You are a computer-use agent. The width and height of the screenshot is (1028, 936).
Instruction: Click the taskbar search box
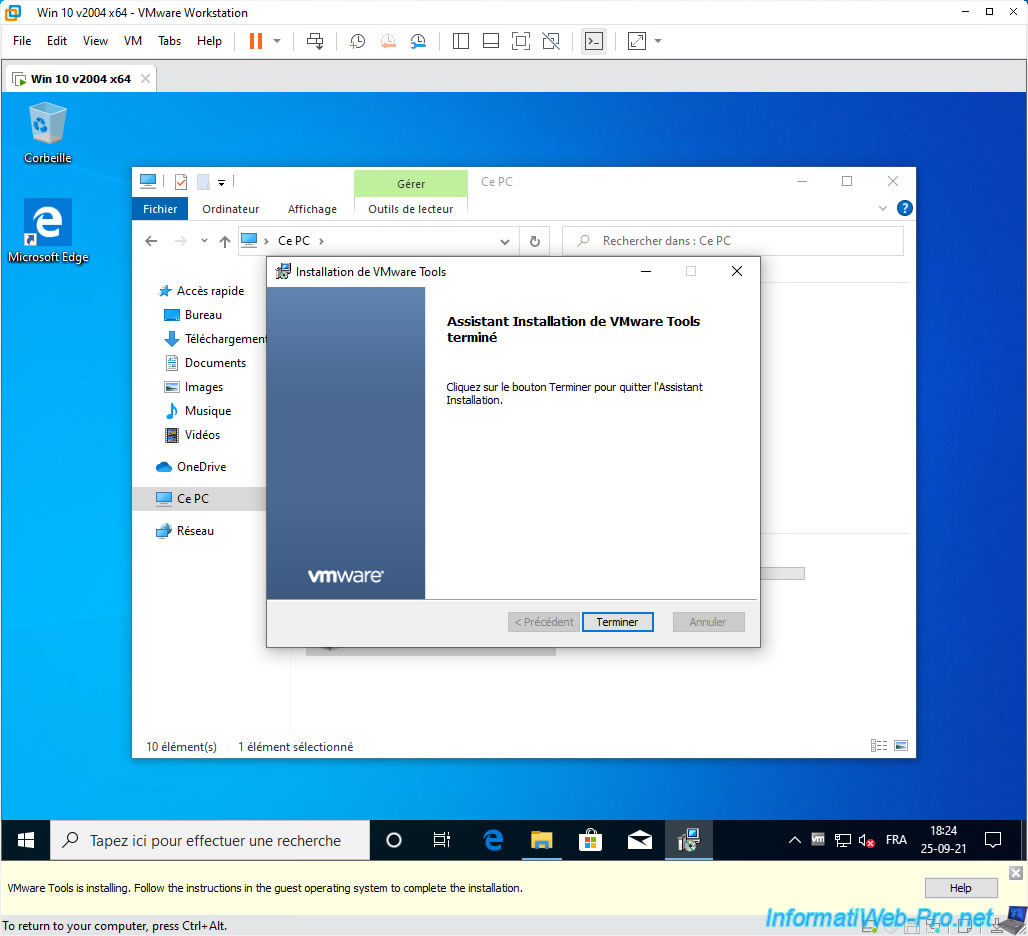(210, 840)
